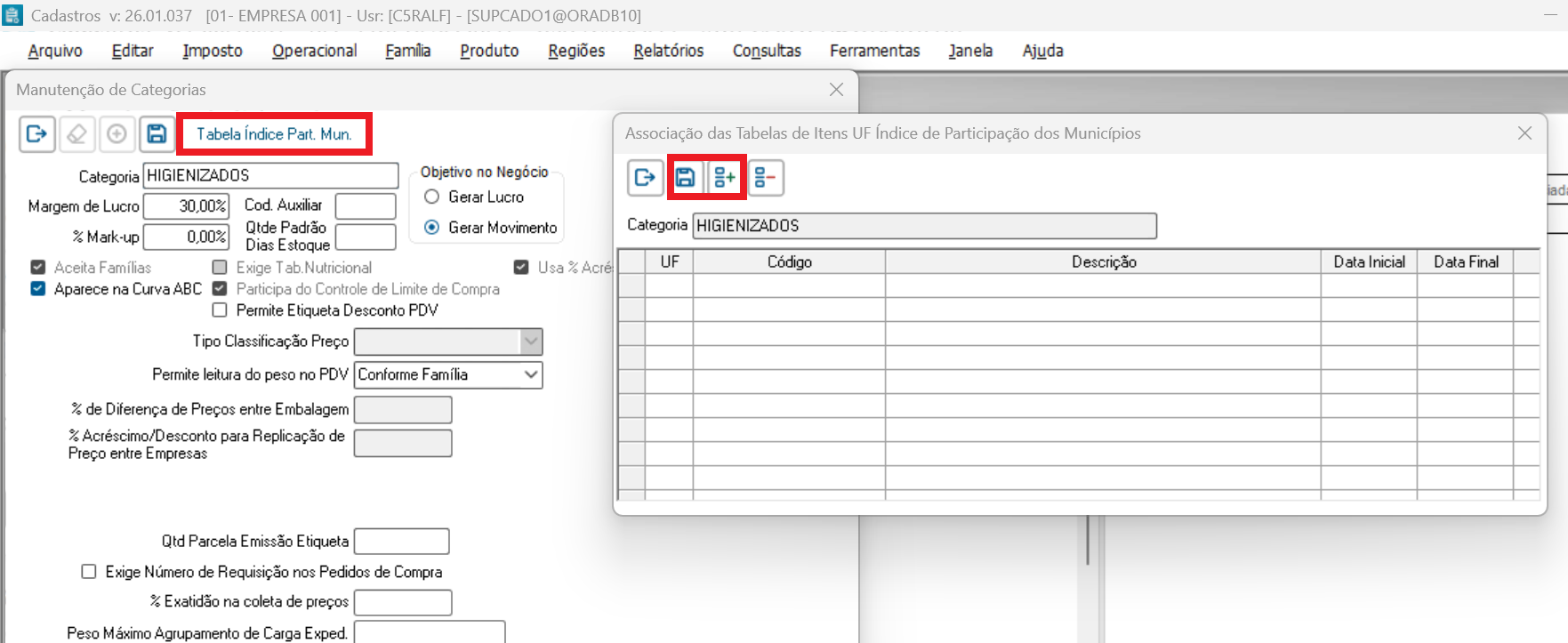Remove a row with the delete item icon
Image resolution: width=1568 pixels, height=643 pixels.
[x=765, y=178]
